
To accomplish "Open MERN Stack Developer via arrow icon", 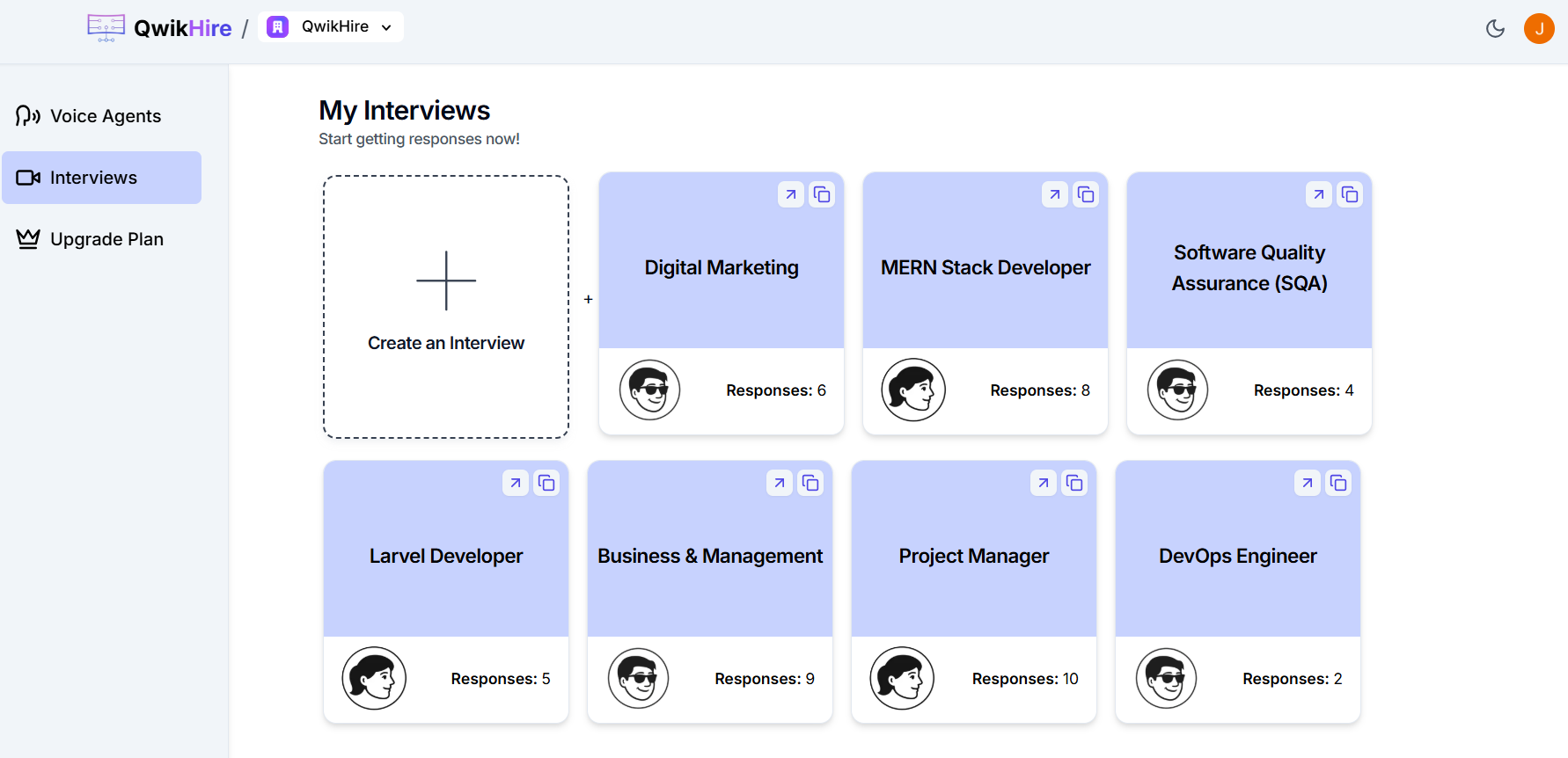I will 1055,194.
